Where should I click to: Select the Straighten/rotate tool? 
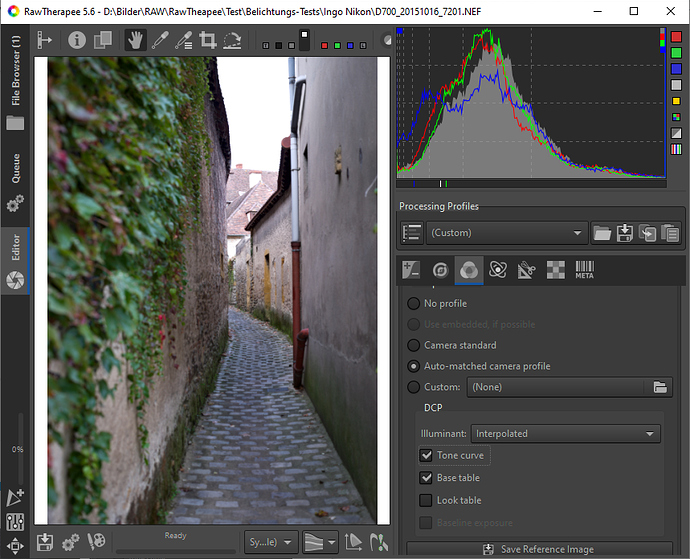232,40
